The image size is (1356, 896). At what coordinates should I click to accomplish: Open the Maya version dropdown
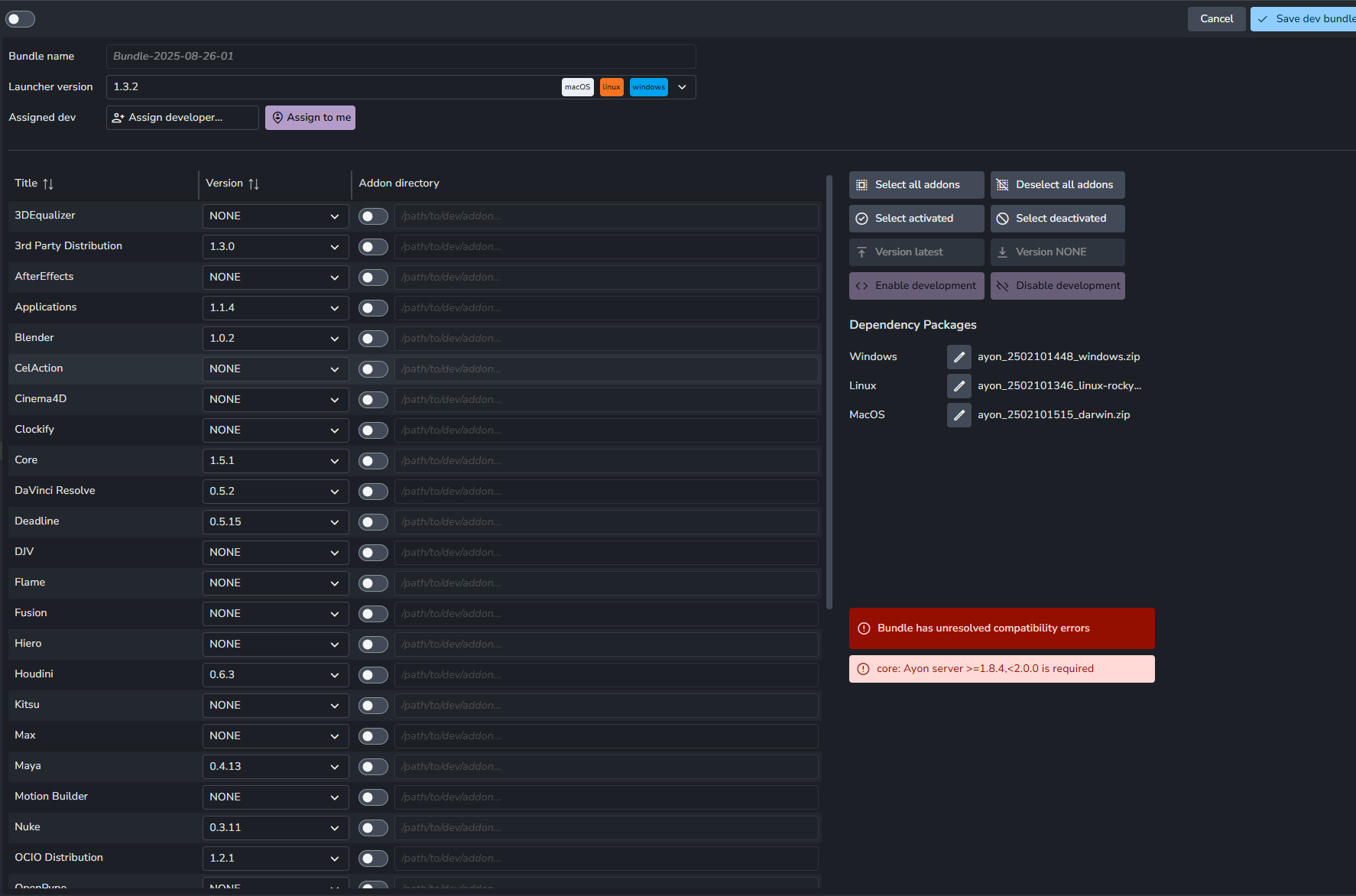point(275,767)
